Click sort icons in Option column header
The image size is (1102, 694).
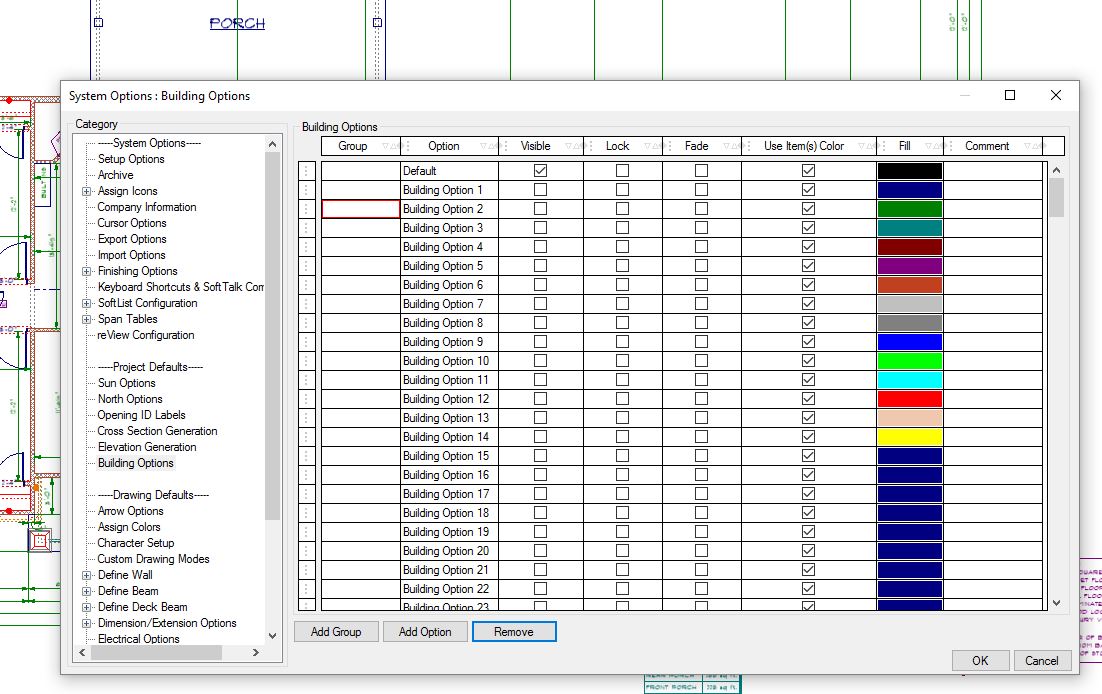coord(487,146)
